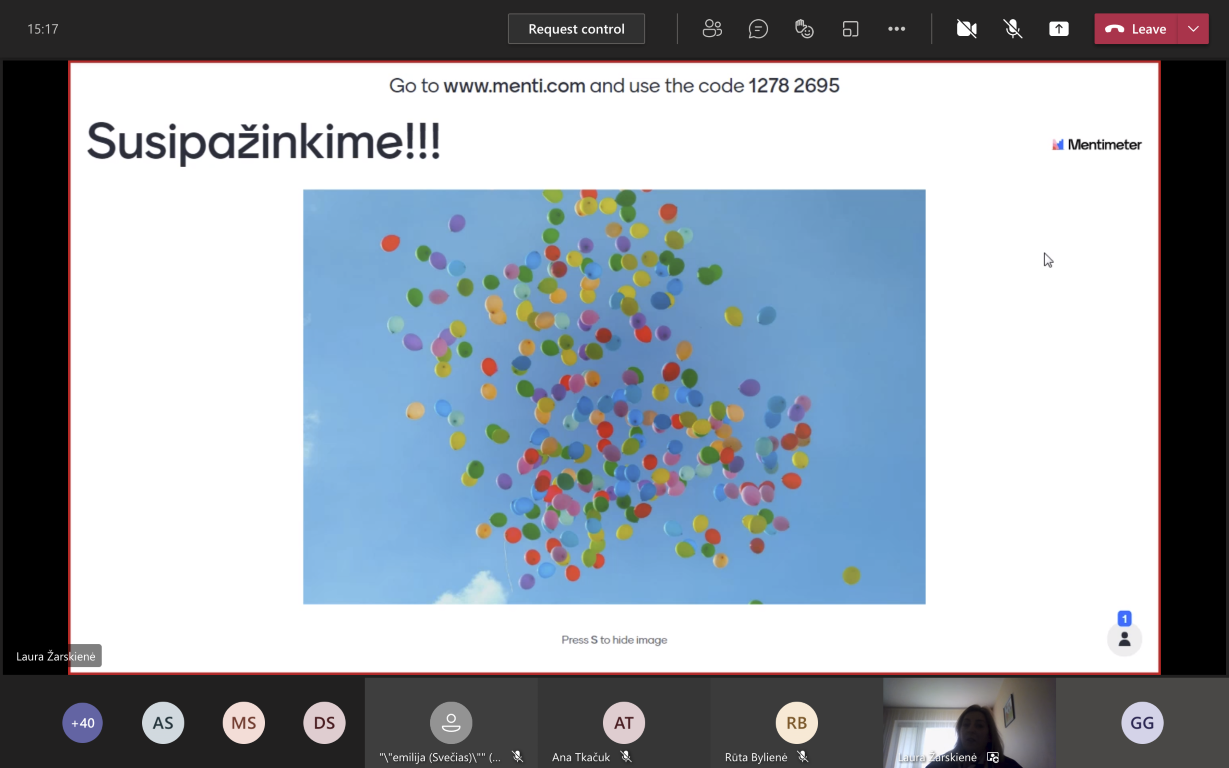The height and width of the screenshot is (768, 1229).
Task: Open raise hand and reactions
Action: tap(804, 29)
